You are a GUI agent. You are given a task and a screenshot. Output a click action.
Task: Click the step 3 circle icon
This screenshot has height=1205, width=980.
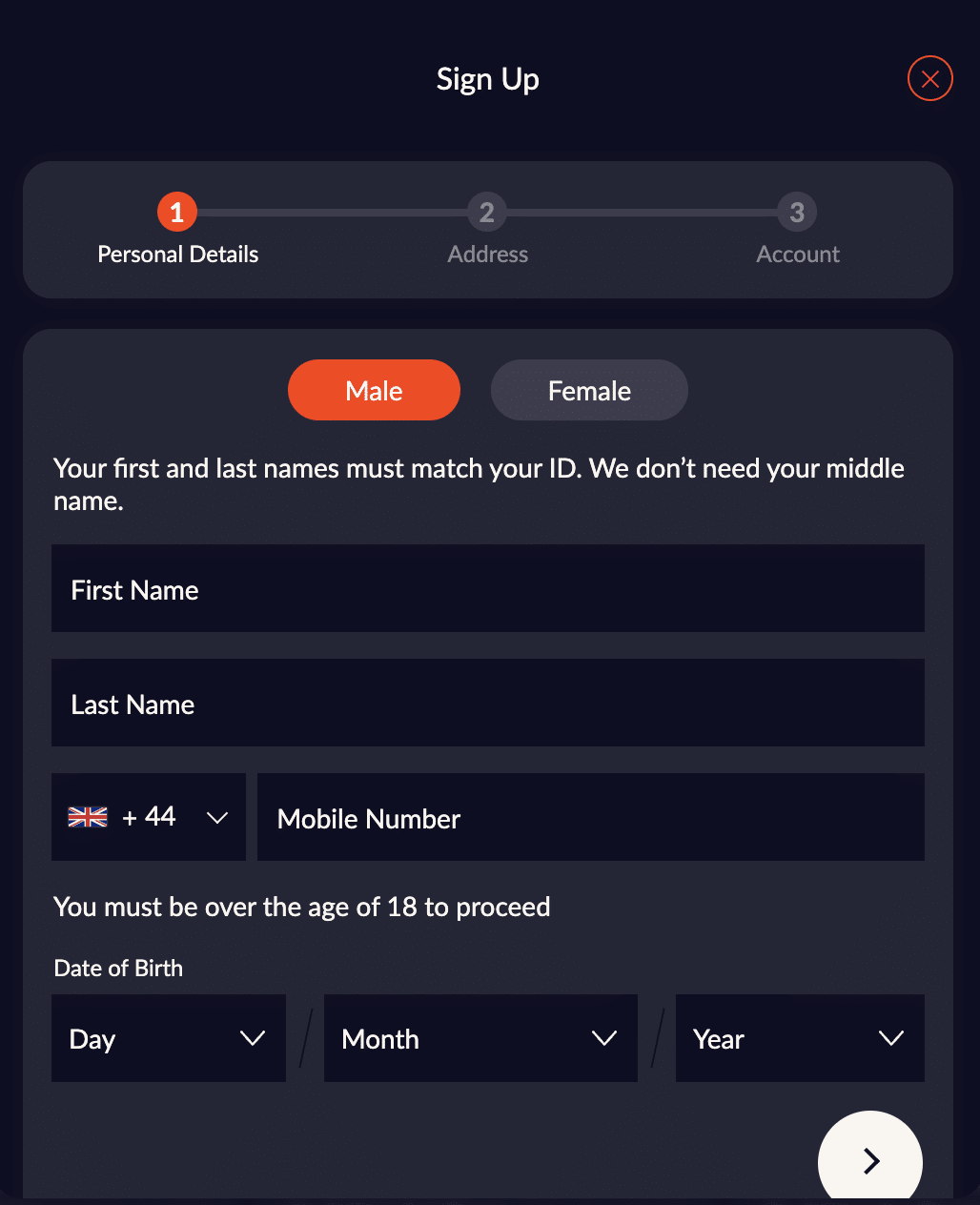pyautogui.click(x=797, y=212)
